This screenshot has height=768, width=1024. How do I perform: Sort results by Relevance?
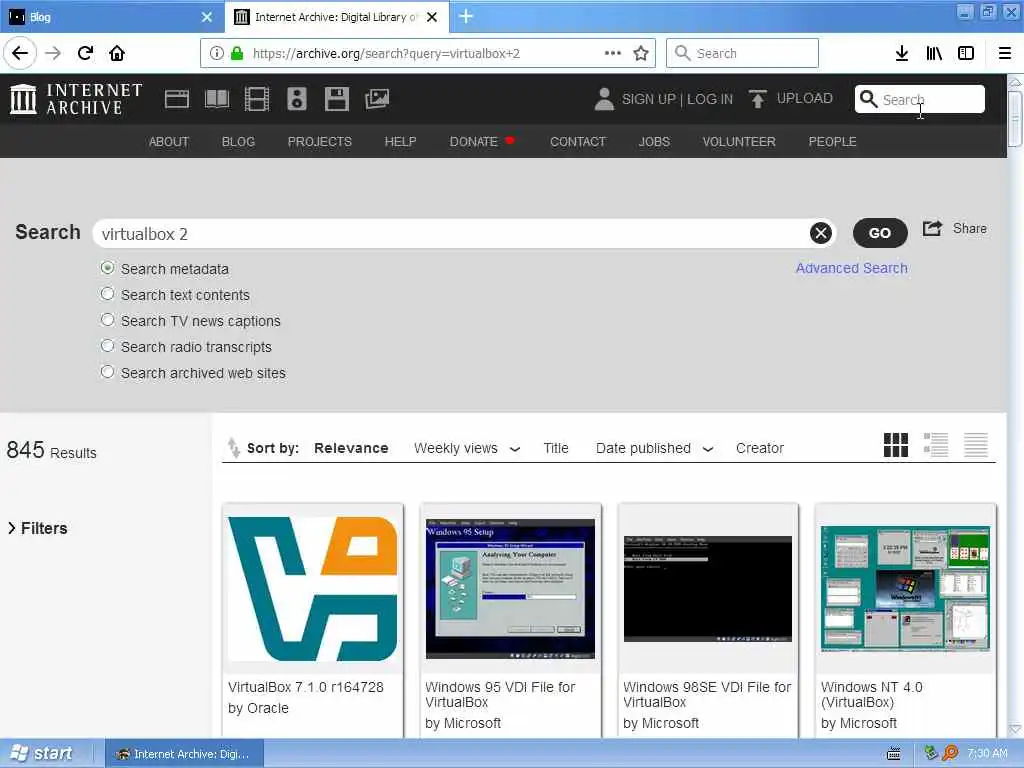coord(351,448)
